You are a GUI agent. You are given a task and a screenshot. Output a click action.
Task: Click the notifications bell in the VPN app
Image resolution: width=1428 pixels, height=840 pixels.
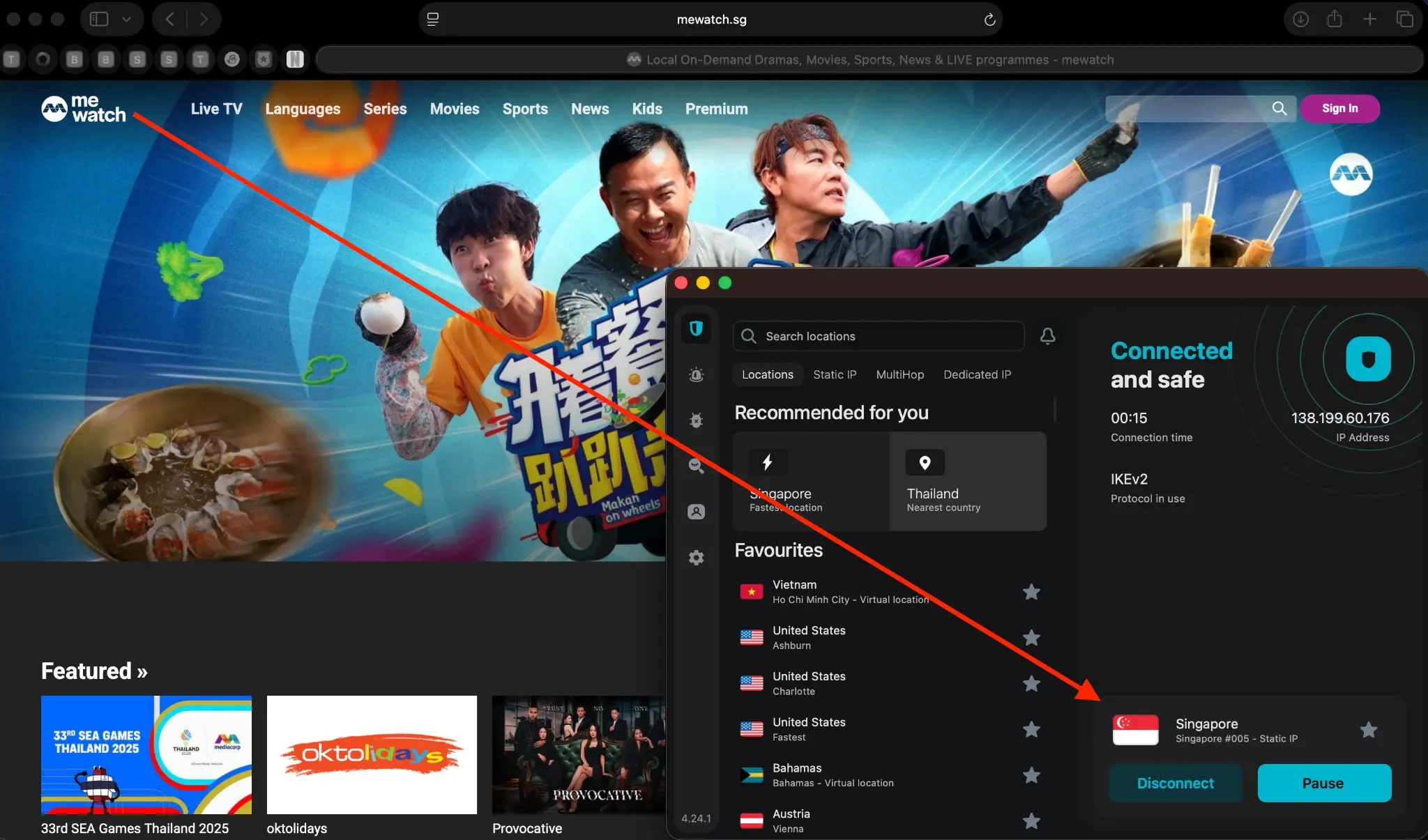pos(1048,336)
